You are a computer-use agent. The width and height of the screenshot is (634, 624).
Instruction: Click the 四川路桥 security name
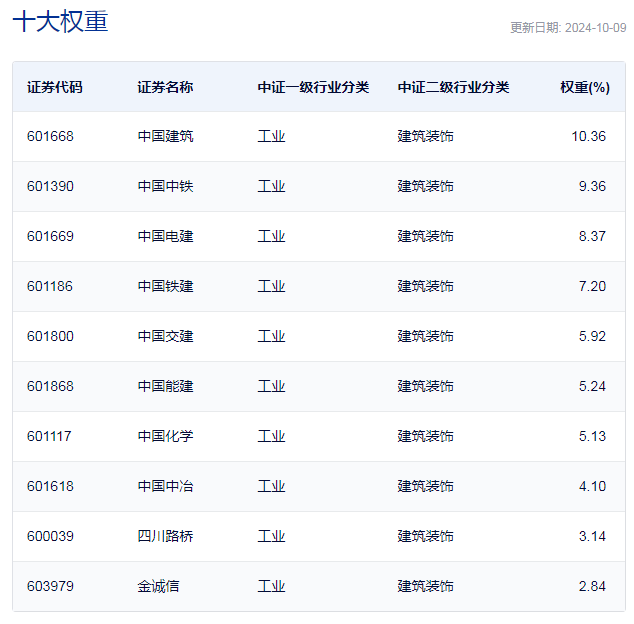[165, 536]
